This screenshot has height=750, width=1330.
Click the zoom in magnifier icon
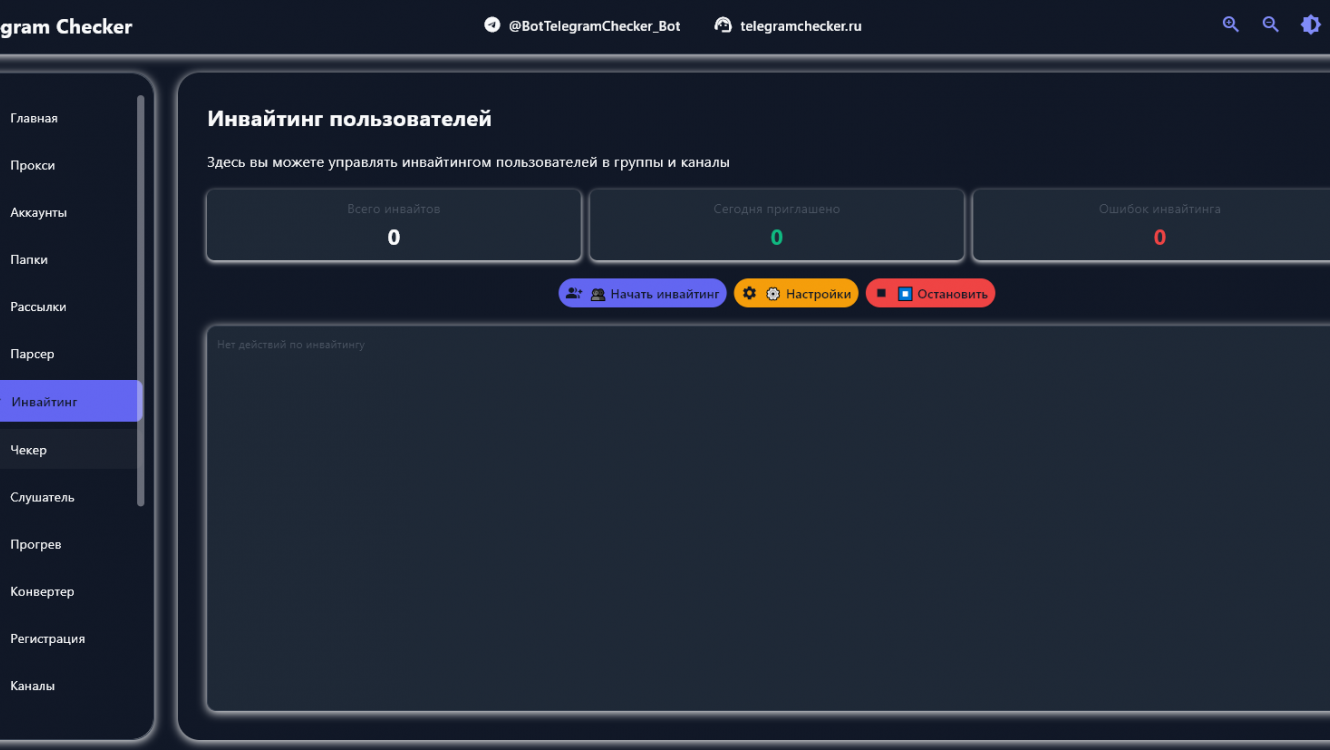[1231, 25]
